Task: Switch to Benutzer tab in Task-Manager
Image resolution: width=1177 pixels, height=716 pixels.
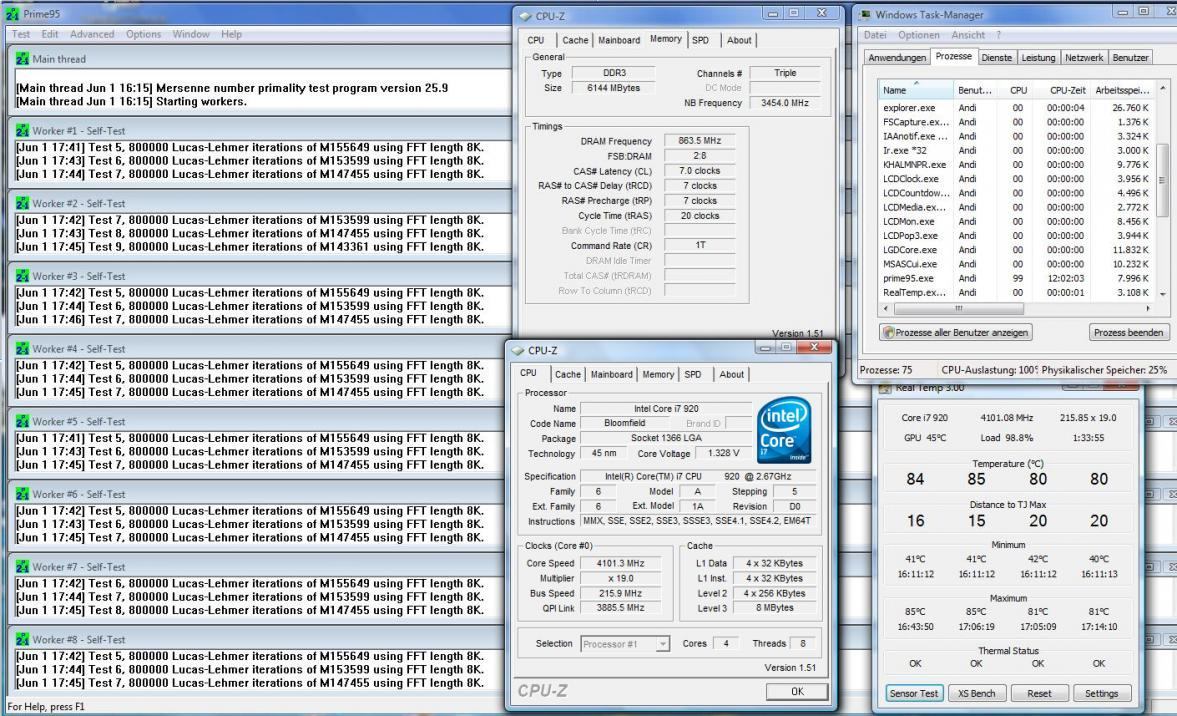Action: point(1130,58)
